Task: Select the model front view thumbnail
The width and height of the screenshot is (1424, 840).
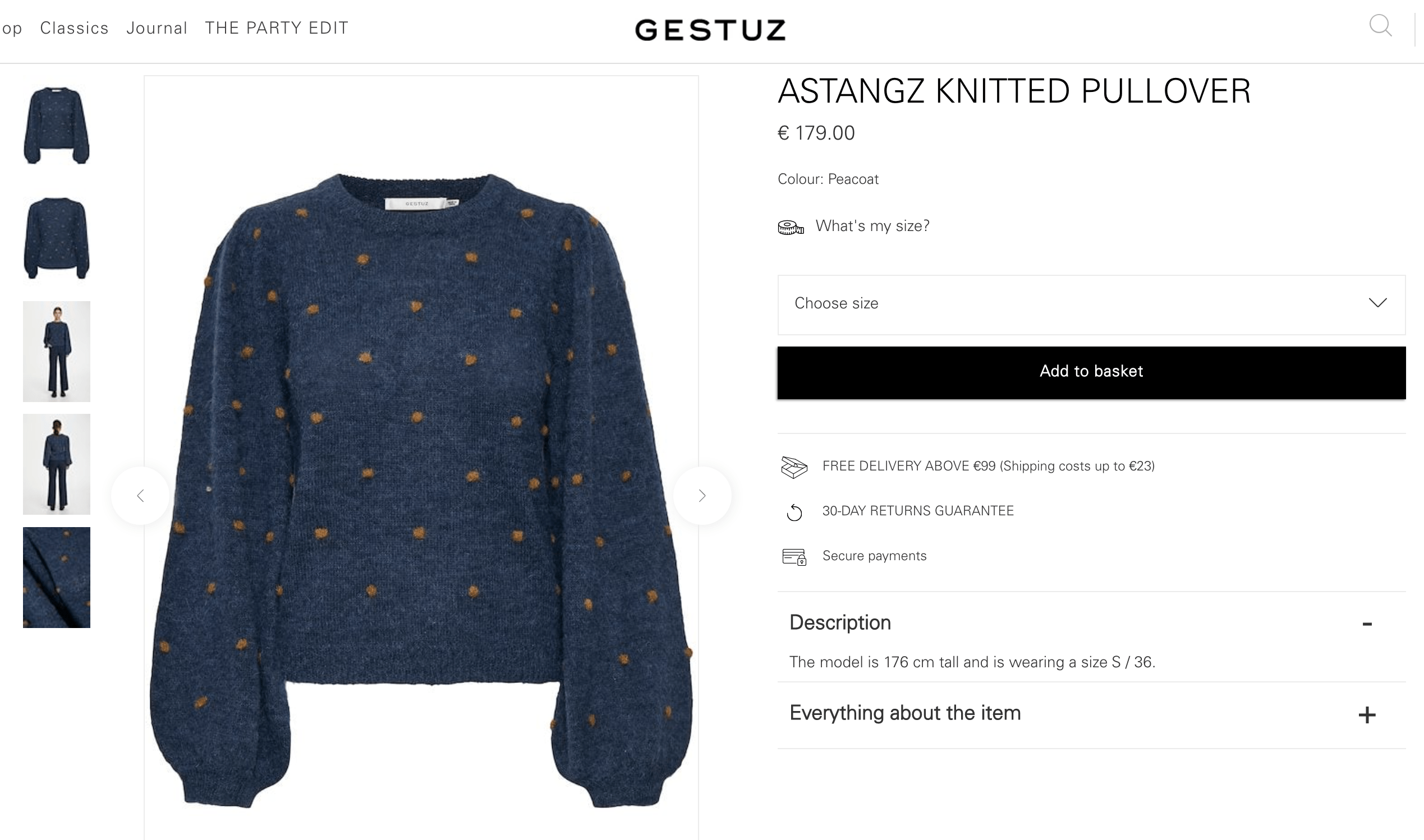Action: (57, 352)
